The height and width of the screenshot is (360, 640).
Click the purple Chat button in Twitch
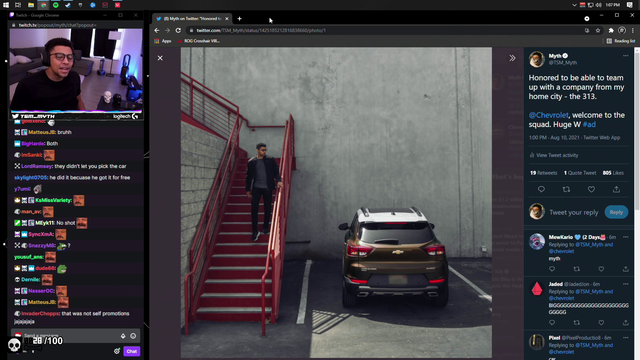(x=131, y=351)
